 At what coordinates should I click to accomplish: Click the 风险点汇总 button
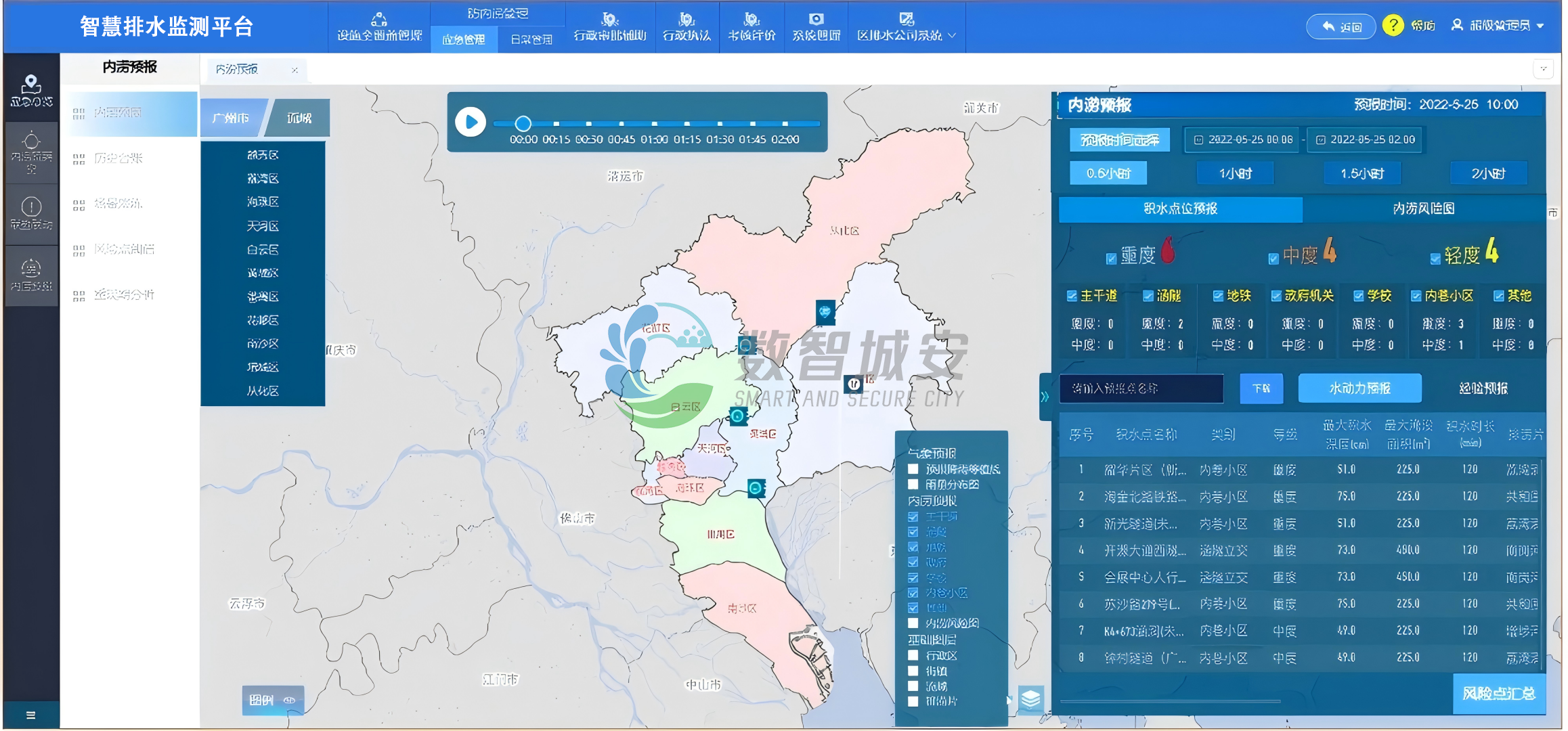coord(1499,694)
